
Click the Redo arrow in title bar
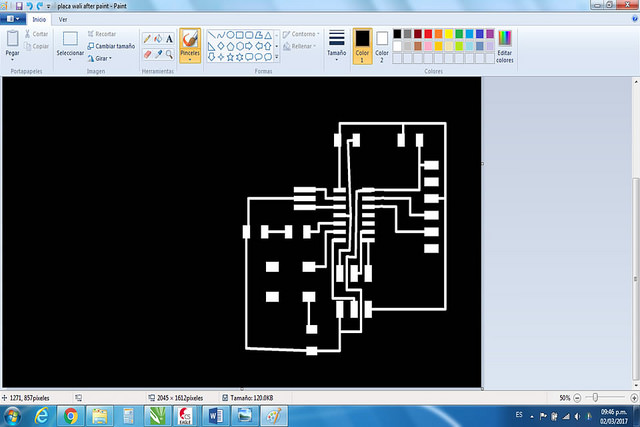(x=40, y=6)
